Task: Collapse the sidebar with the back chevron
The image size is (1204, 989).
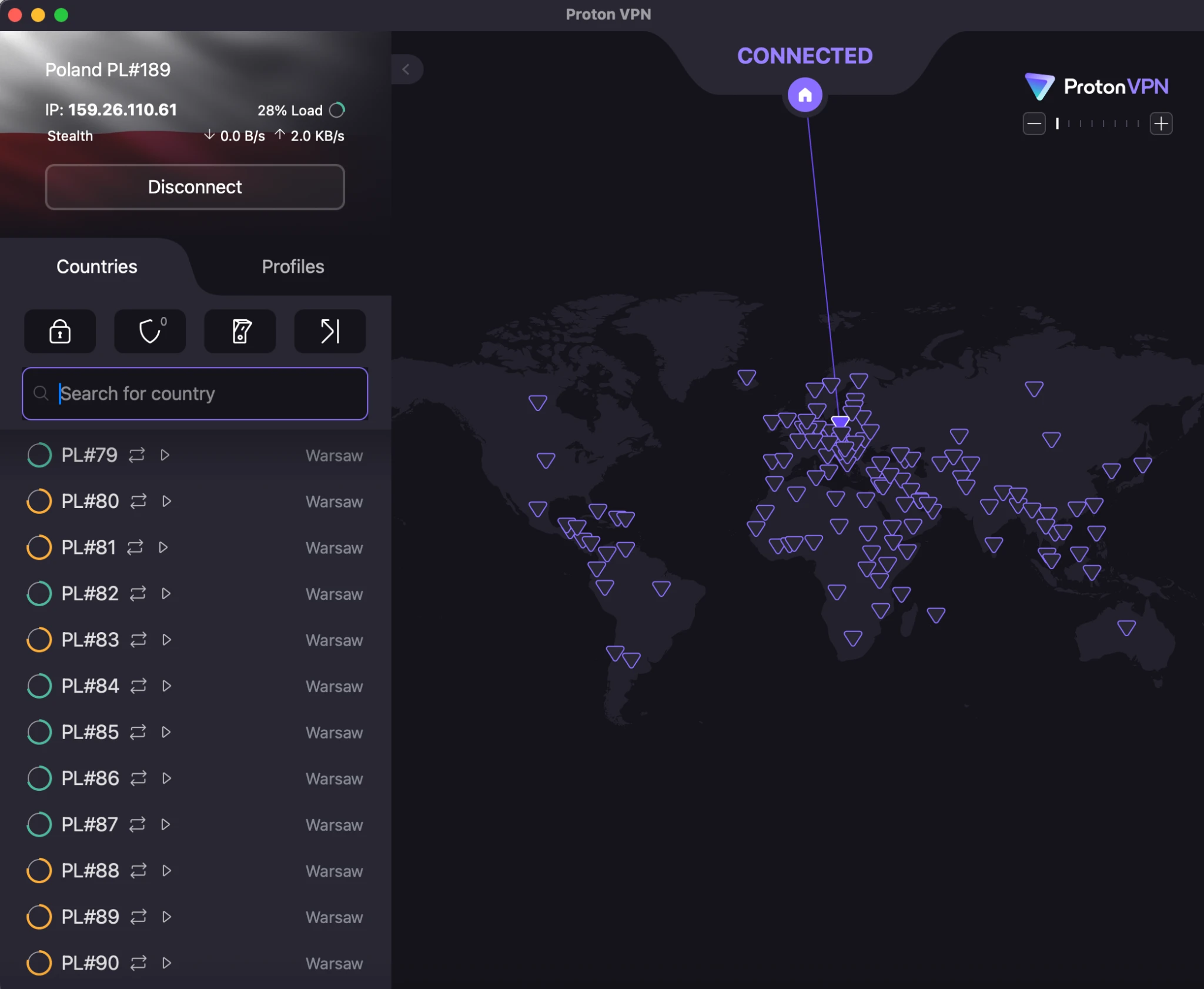Action: point(407,69)
